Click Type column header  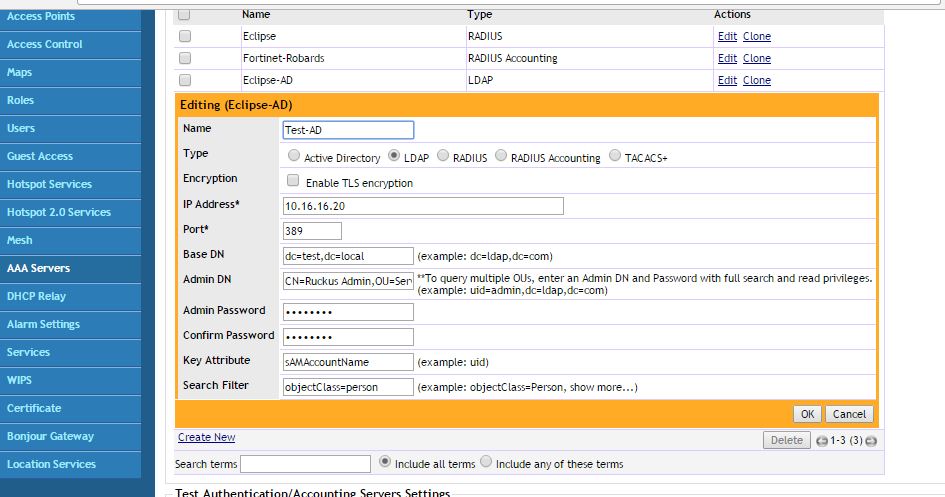480,14
